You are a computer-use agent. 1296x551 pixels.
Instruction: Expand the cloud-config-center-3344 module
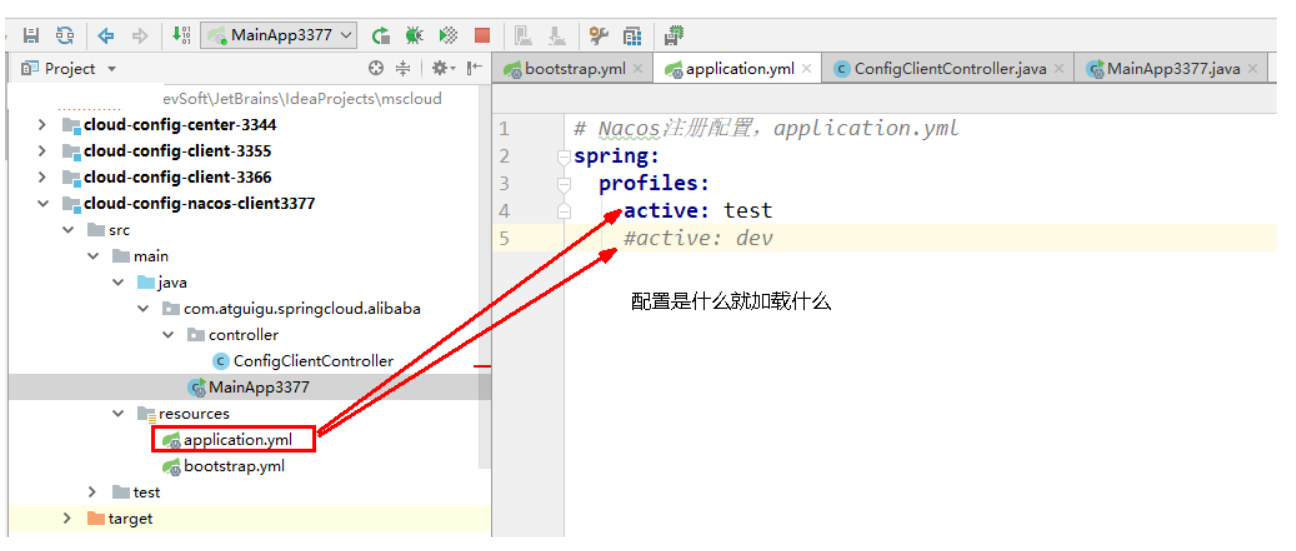coord(42,125)
